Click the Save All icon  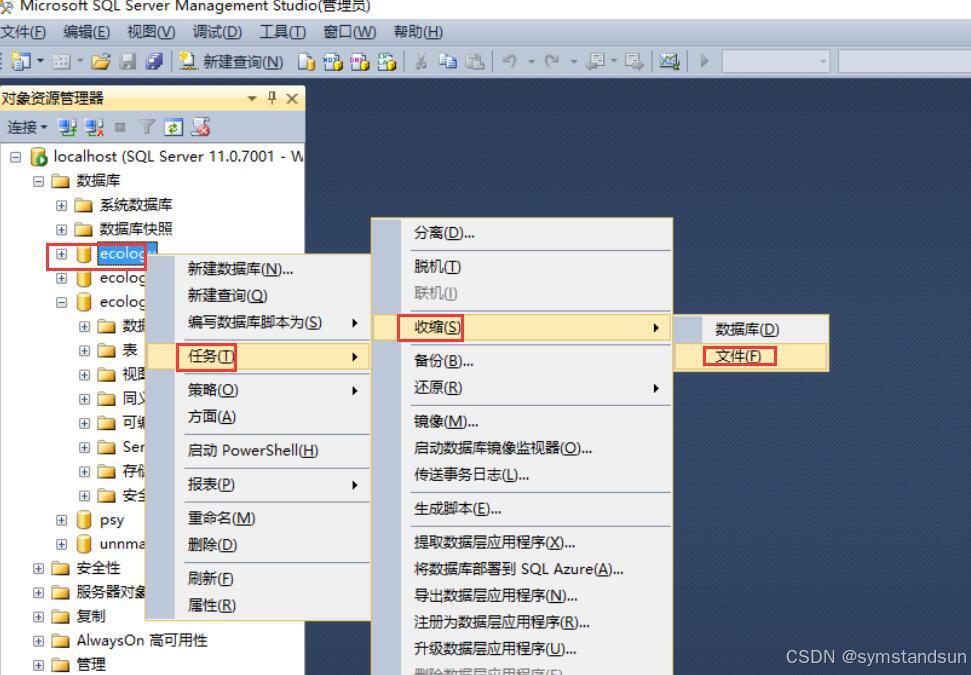tap(154, 61)
